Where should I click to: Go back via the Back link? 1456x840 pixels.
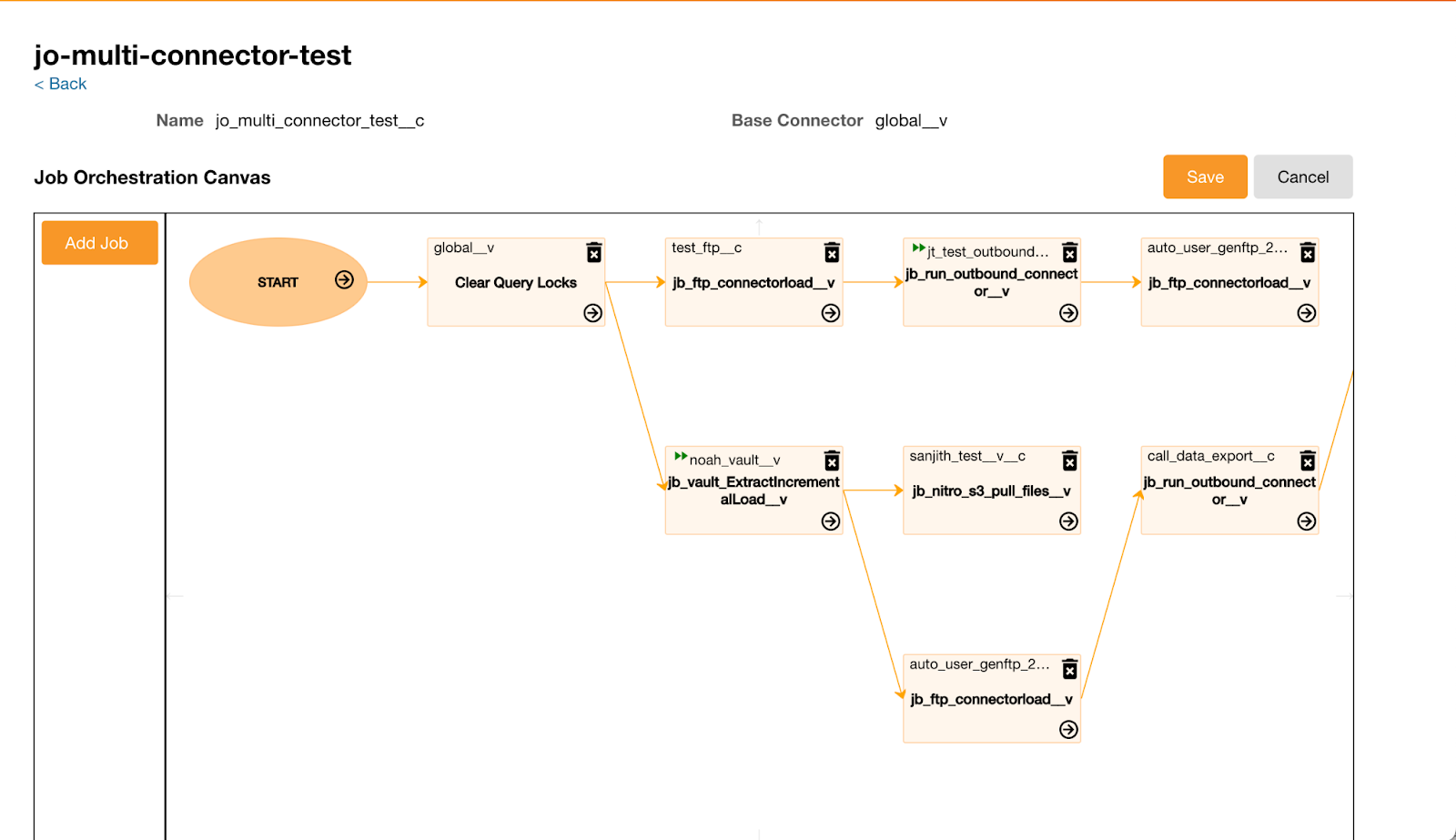61,84
